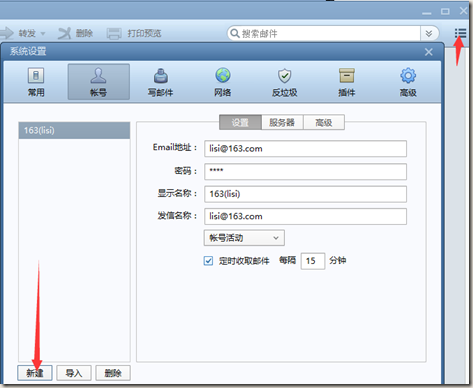Expand the 转发 dropdown arrow
This screenshot has width=473, height=388.
(x=43, y=34)
